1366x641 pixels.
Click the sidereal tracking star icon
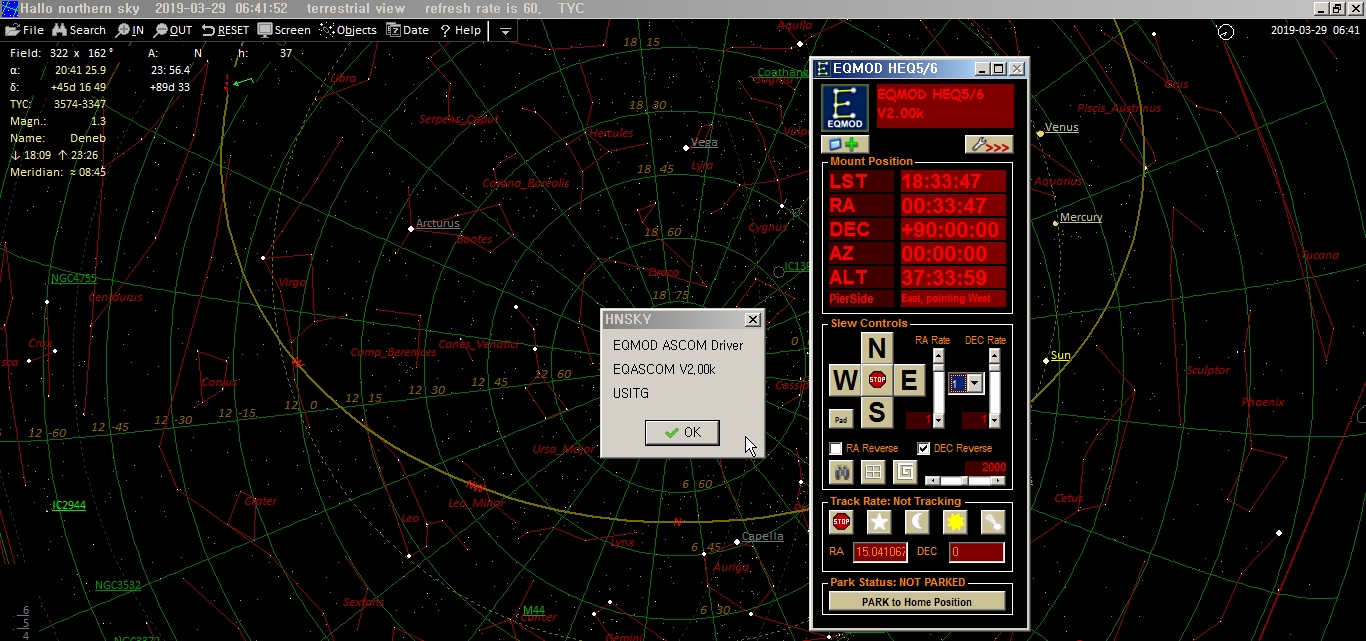(878, 522)
